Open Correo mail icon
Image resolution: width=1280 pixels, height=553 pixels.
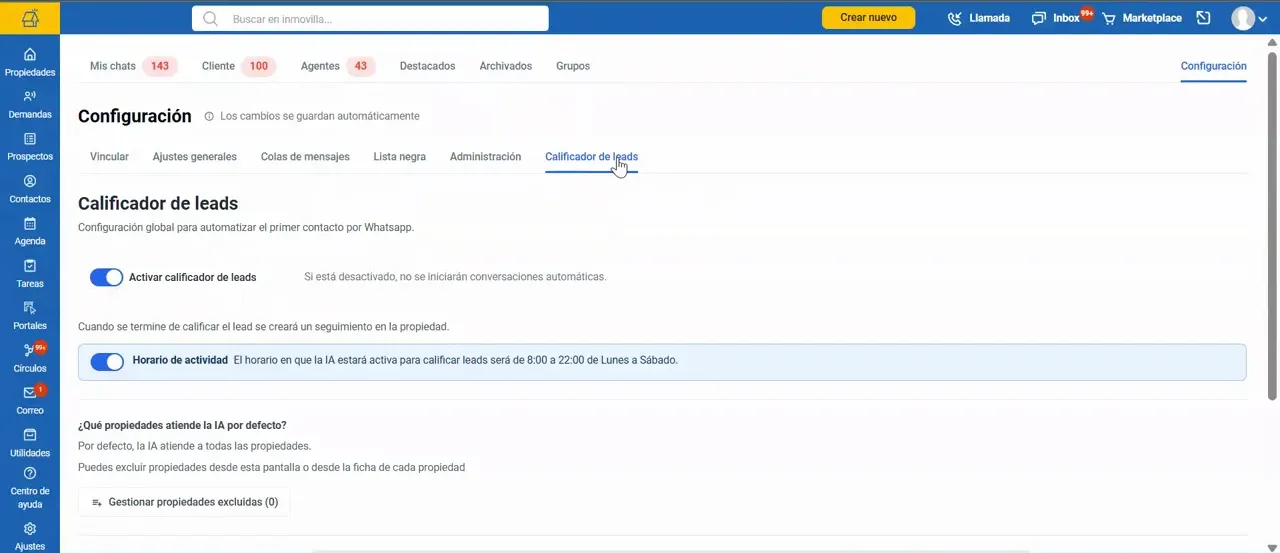coord(30,393)
